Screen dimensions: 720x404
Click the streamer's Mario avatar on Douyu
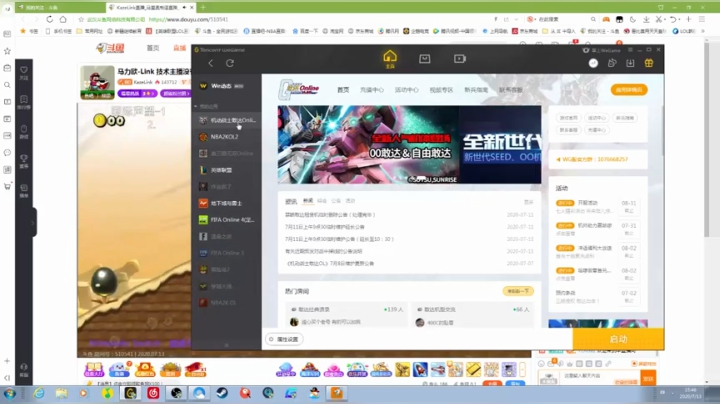[97, 83]
